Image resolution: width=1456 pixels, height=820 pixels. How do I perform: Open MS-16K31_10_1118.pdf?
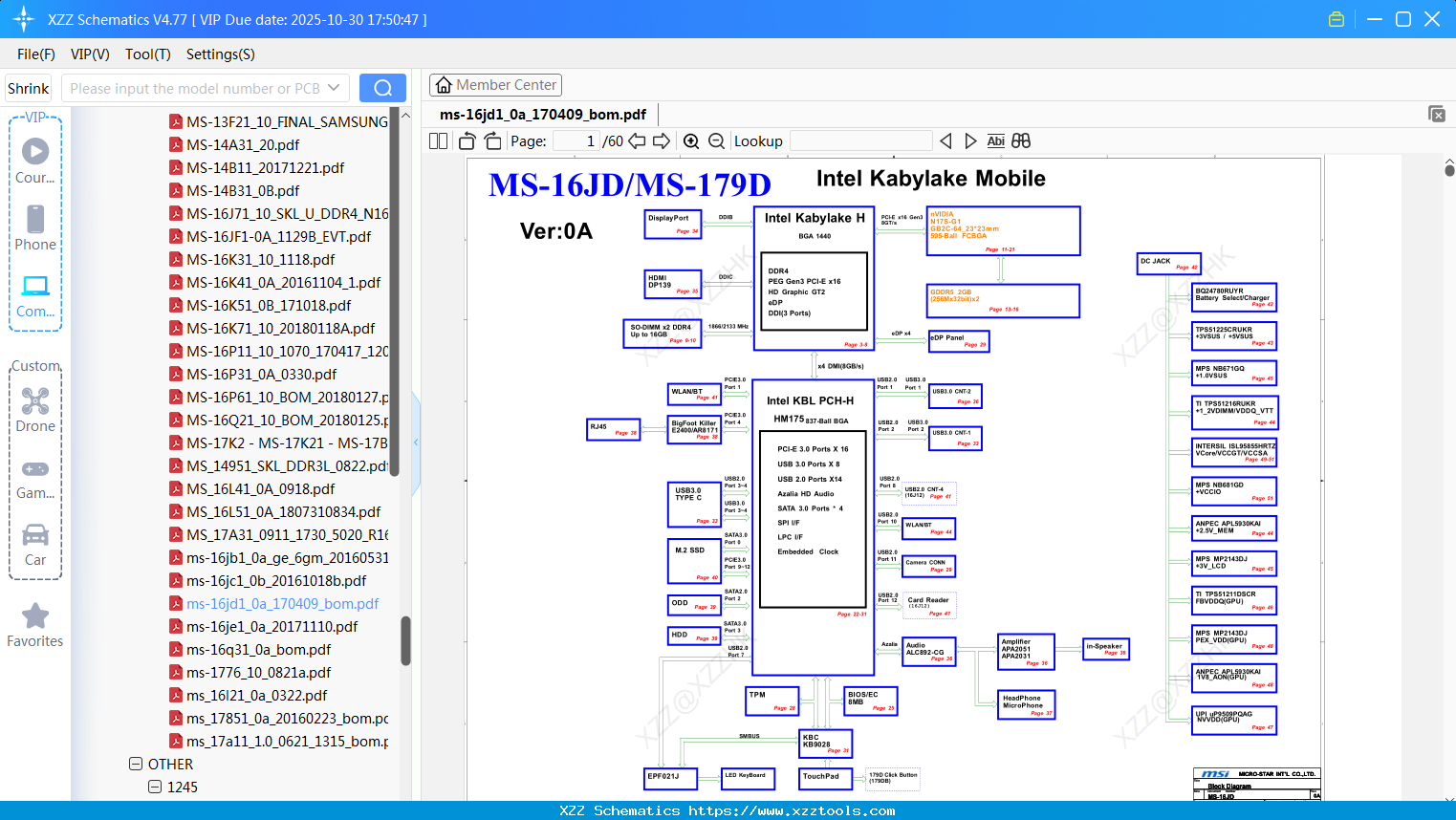pos(261,260)
